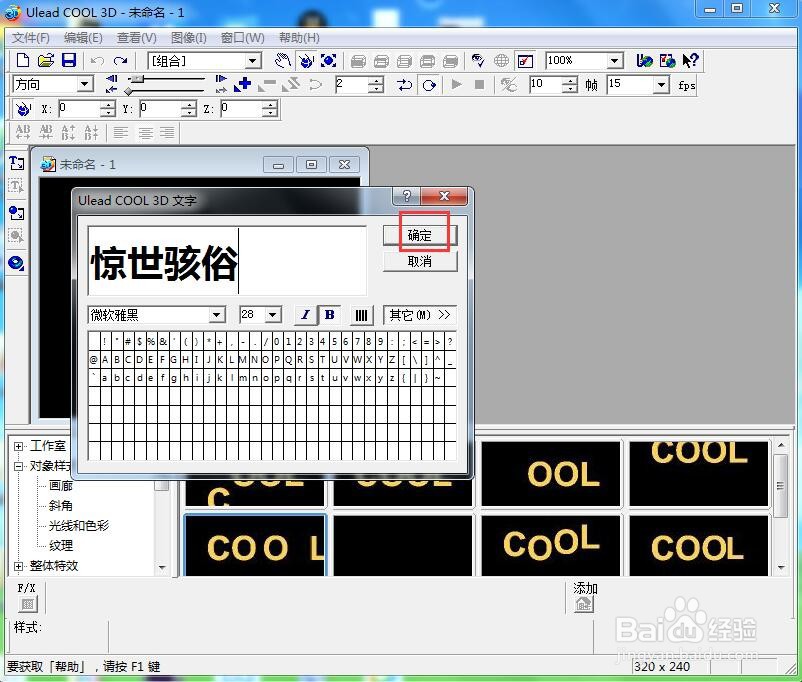This screenshot has width=802, height=682.
Task: Click the text input area with 惊世骇俗
Action: [227, 261]
